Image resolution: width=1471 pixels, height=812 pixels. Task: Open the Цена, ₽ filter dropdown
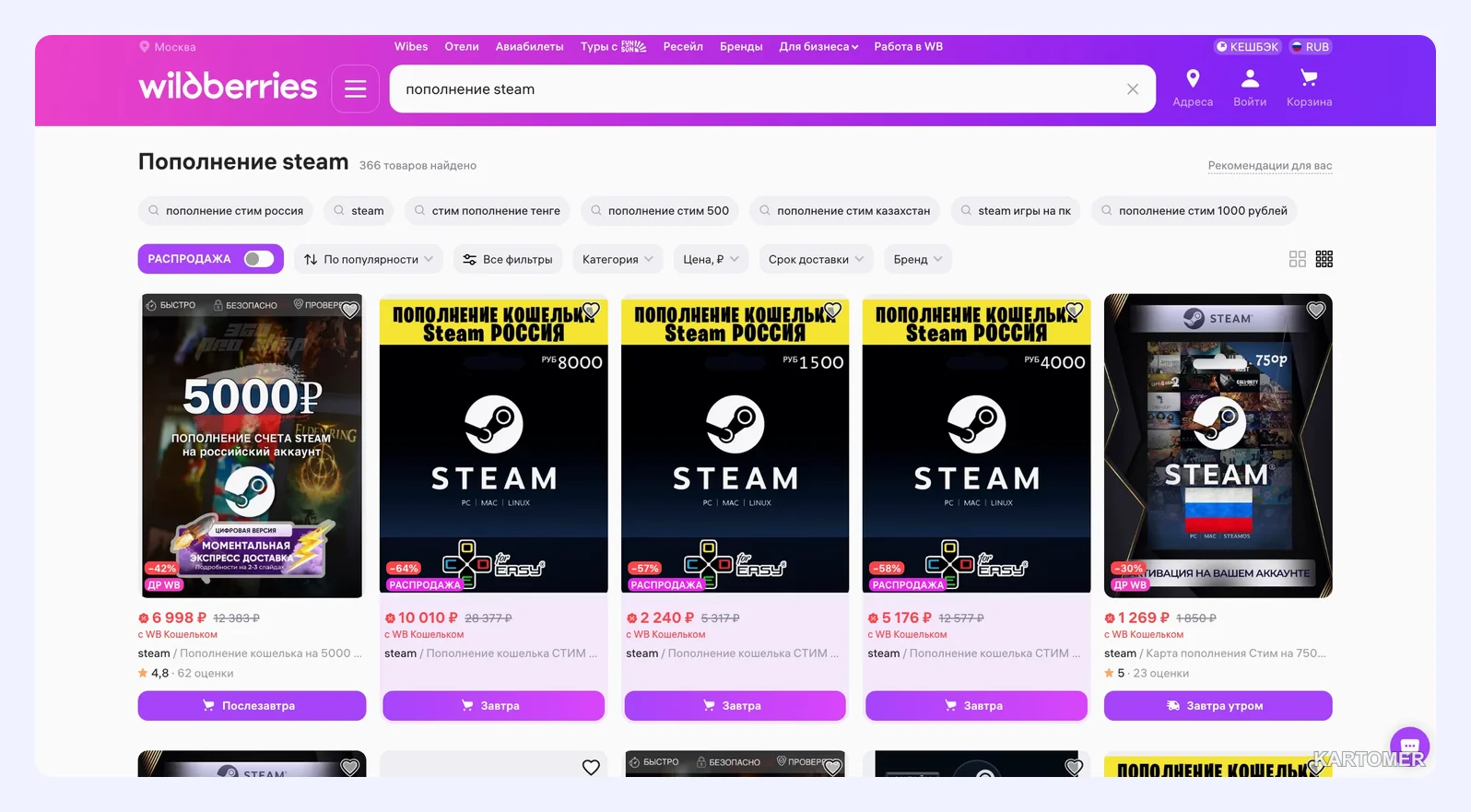pos(711,259)
